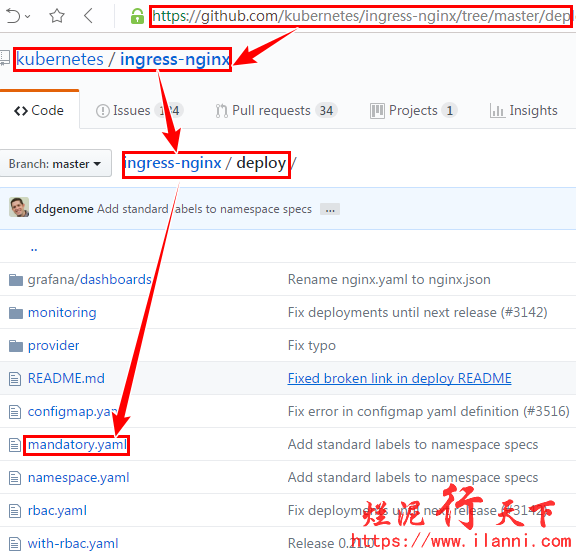Focus the GitHub URL address bar
This screenshot has height=552, width=576.
361,16
